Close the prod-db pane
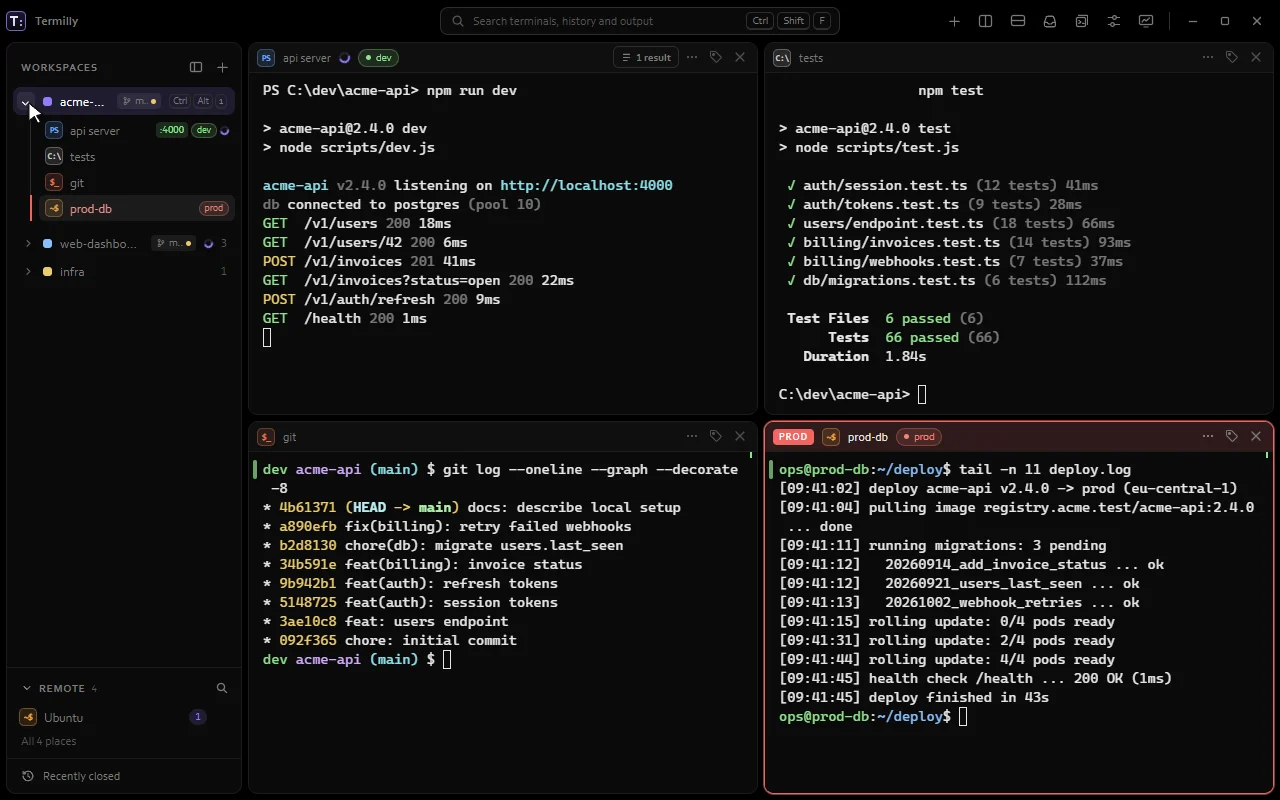Screen dimensions: 1280x800 click(x=1256, y=436)
